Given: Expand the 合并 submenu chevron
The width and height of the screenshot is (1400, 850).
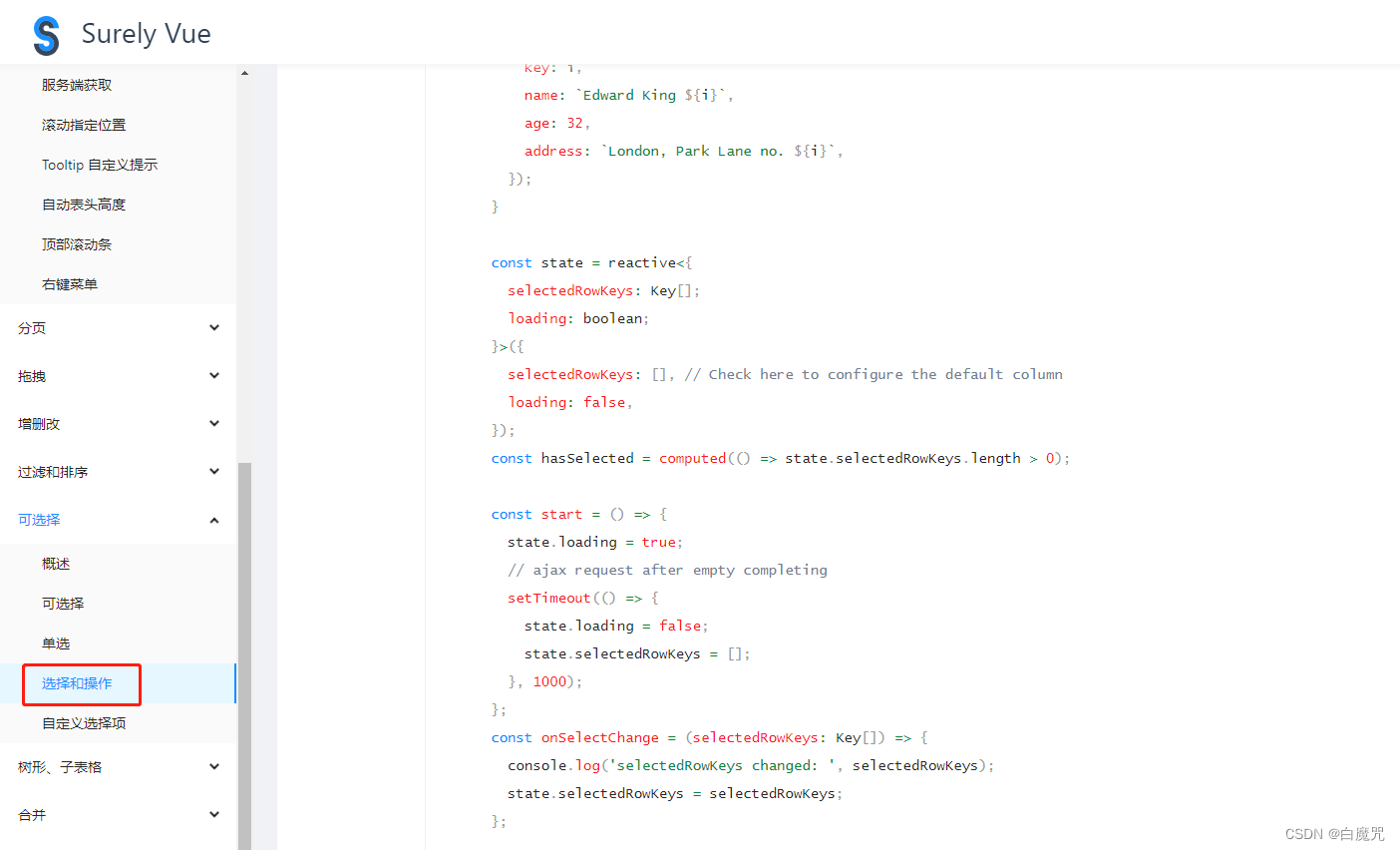Looking at the screenshot, I should click(214, 814).
